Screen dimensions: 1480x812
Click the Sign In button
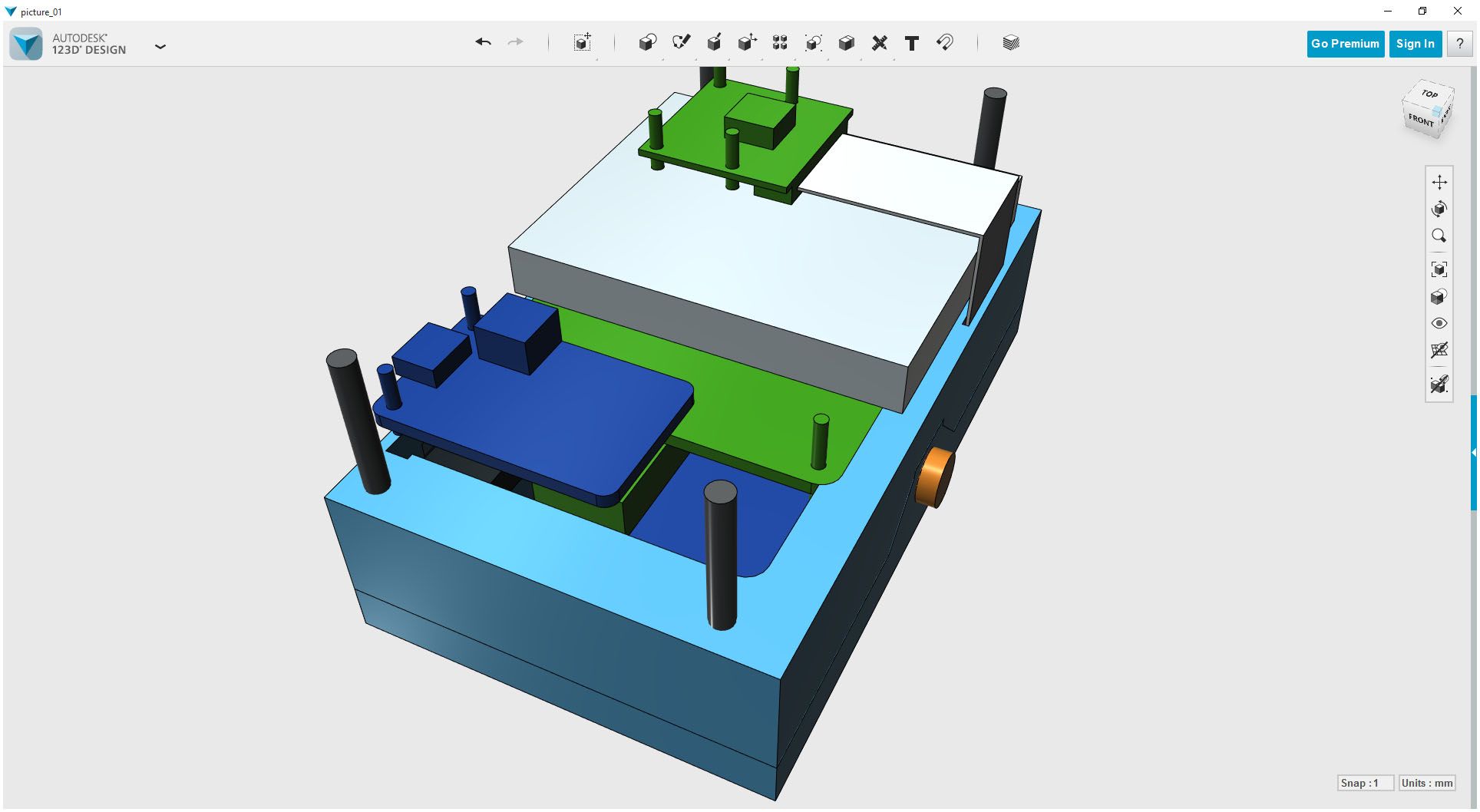pos(1415,44)
